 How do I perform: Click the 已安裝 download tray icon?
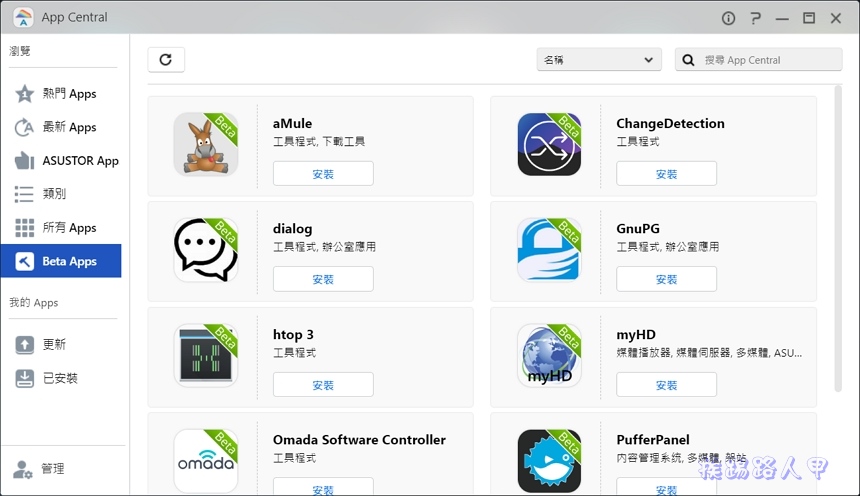pyautogui.click(x=24, y=379)
